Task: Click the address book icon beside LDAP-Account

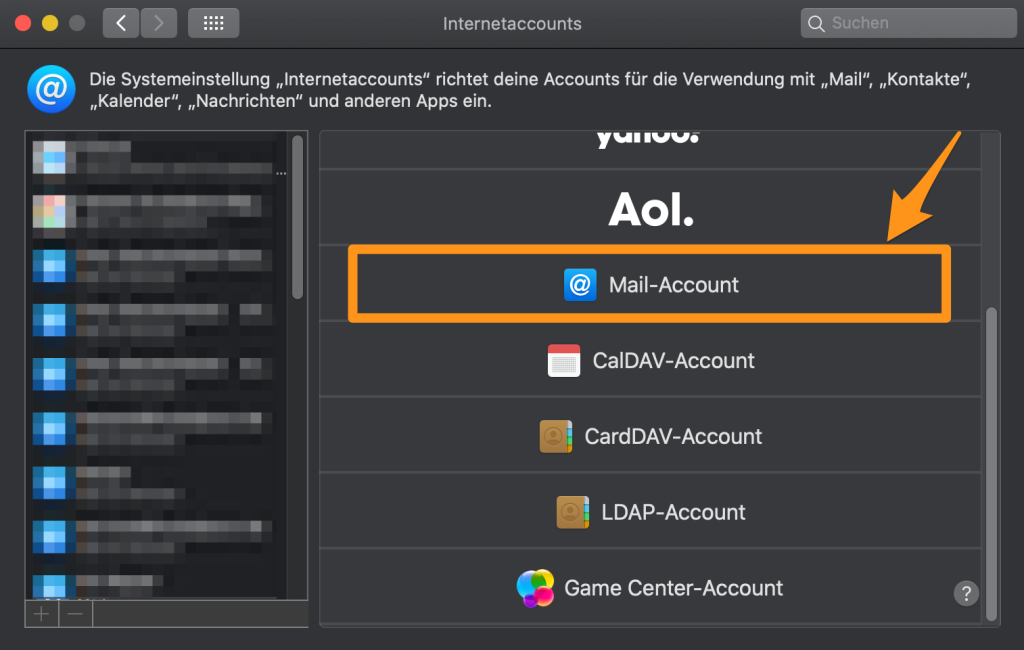Action: click(x=573, y=512)
